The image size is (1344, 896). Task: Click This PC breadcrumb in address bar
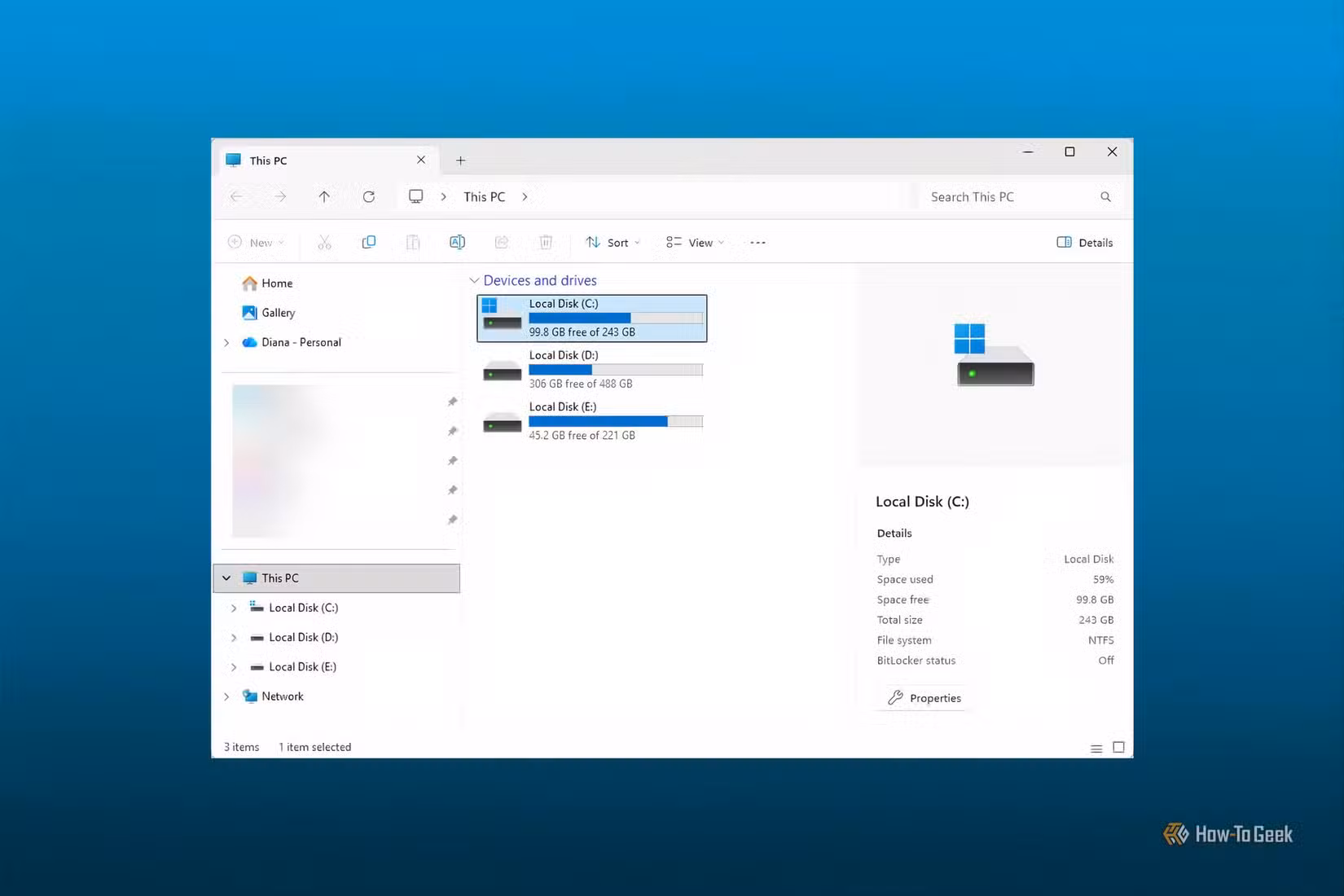pyautogui.click(x=484, y=197)
